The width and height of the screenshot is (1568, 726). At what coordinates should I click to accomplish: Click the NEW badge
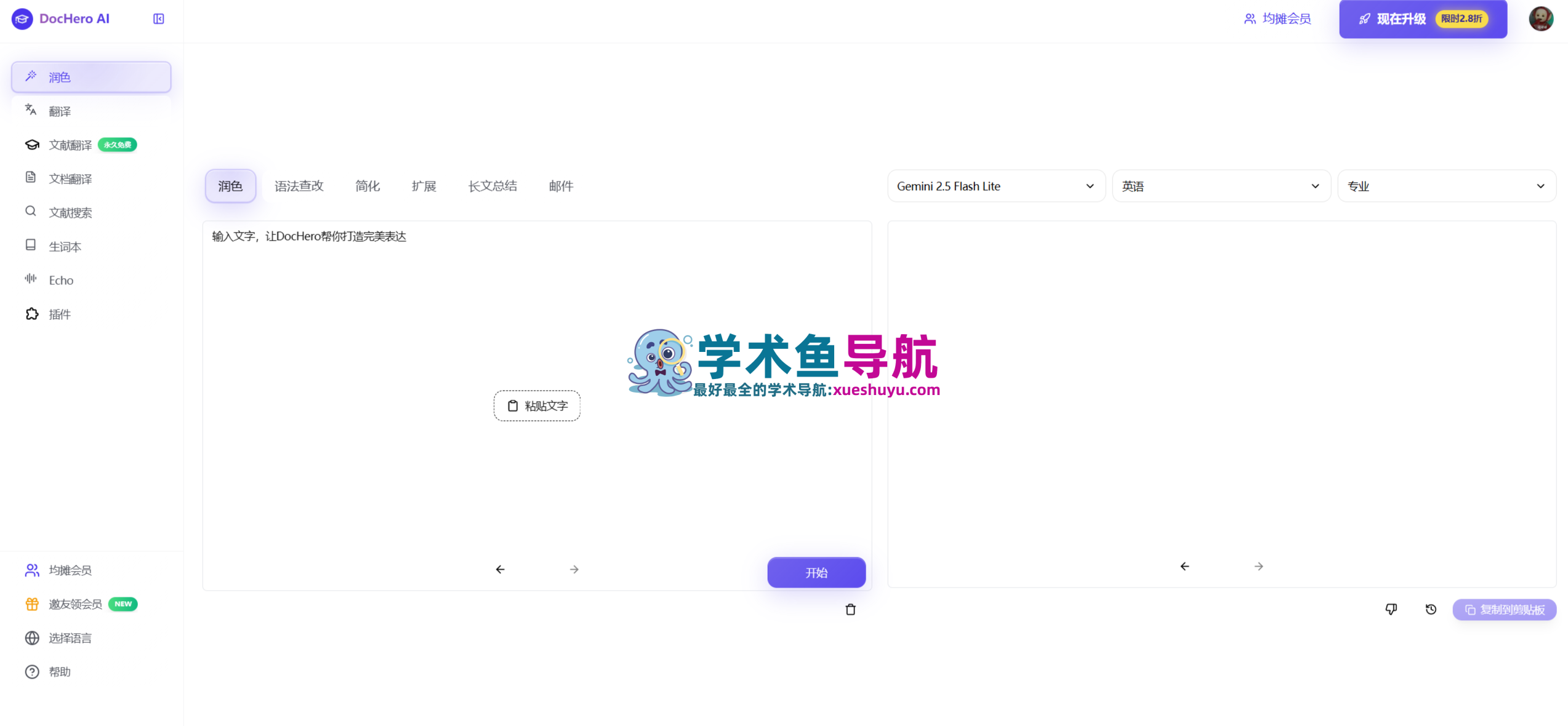click(123, 604)
